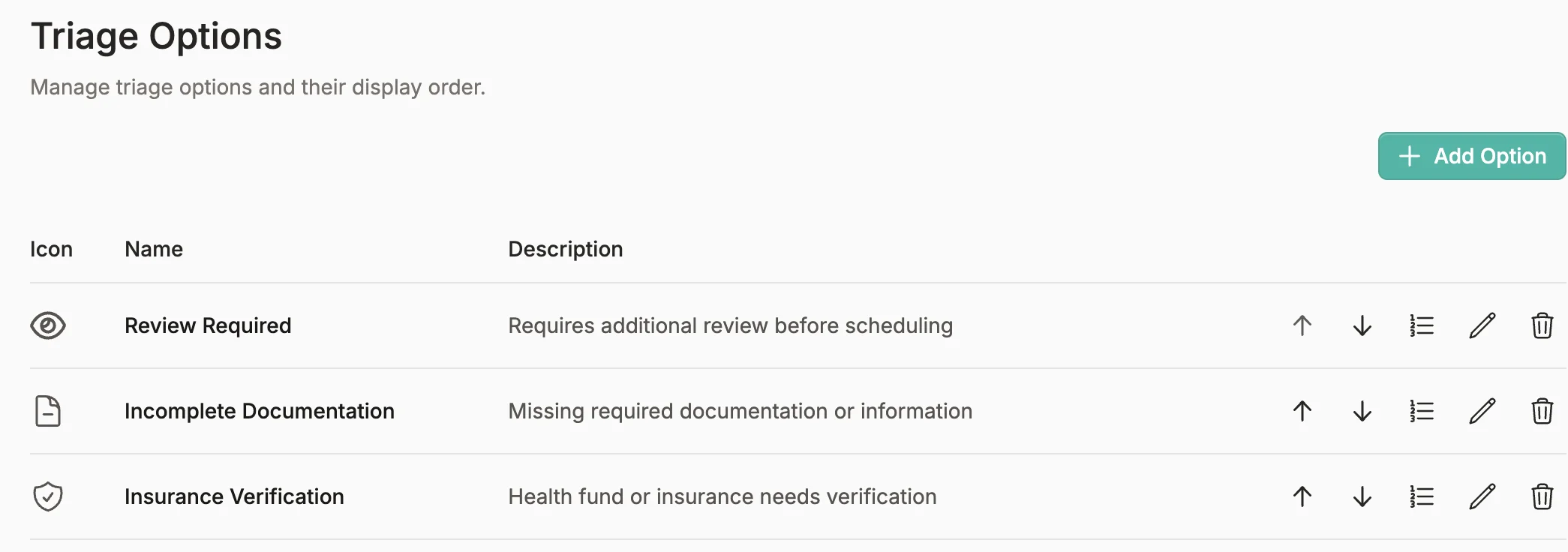This screenshot has width=1568, height=552.
Task: Click the edit pencil for Review Required
Action: (1482, 325)
